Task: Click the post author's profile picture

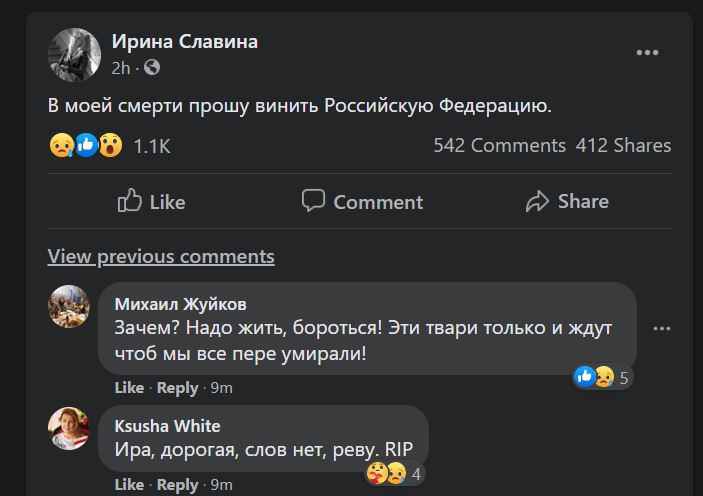Action: coord(75,54)
